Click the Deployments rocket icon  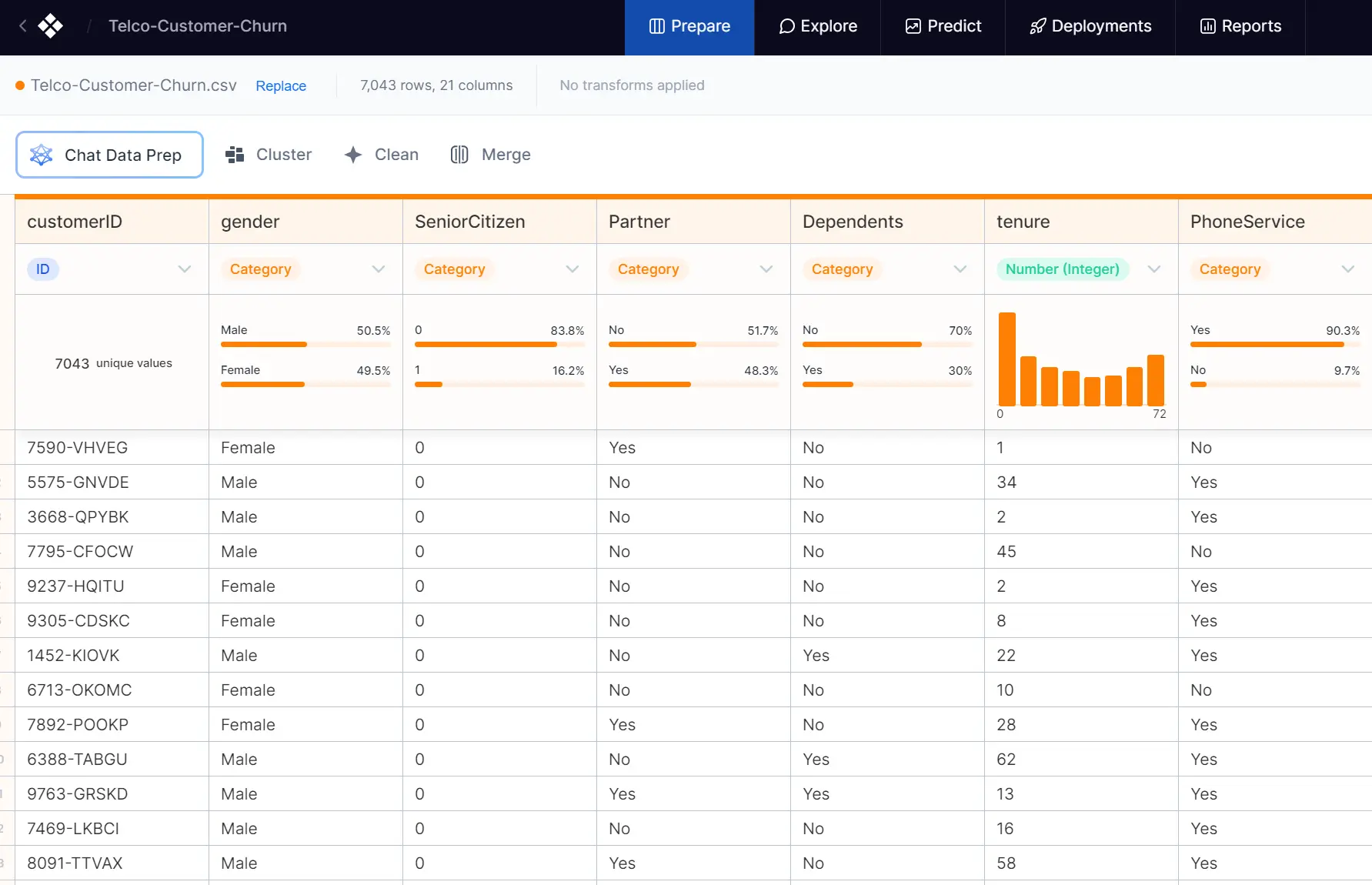(1038, 26)
